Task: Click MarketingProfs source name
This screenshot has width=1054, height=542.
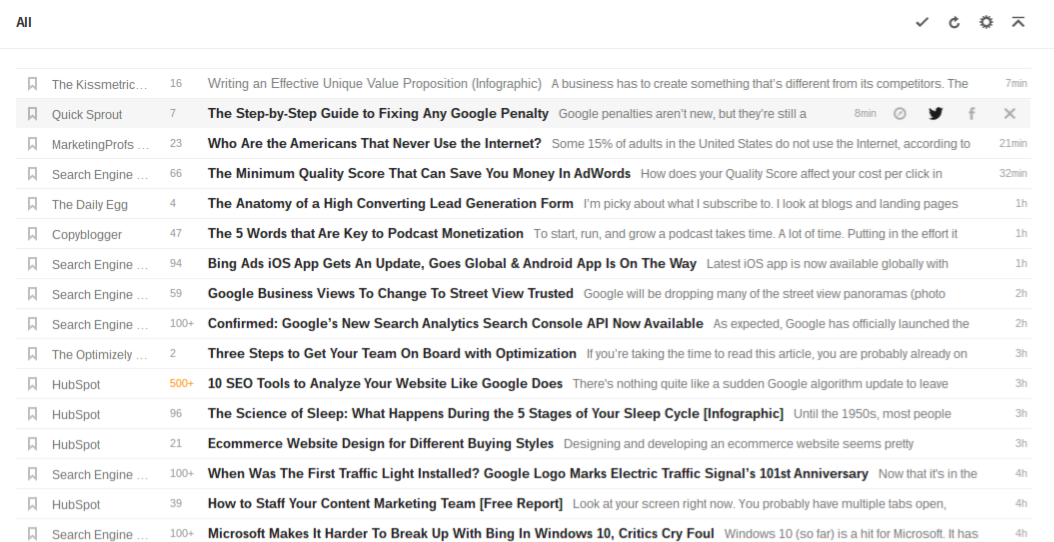Action: click(x=100, y=145)
